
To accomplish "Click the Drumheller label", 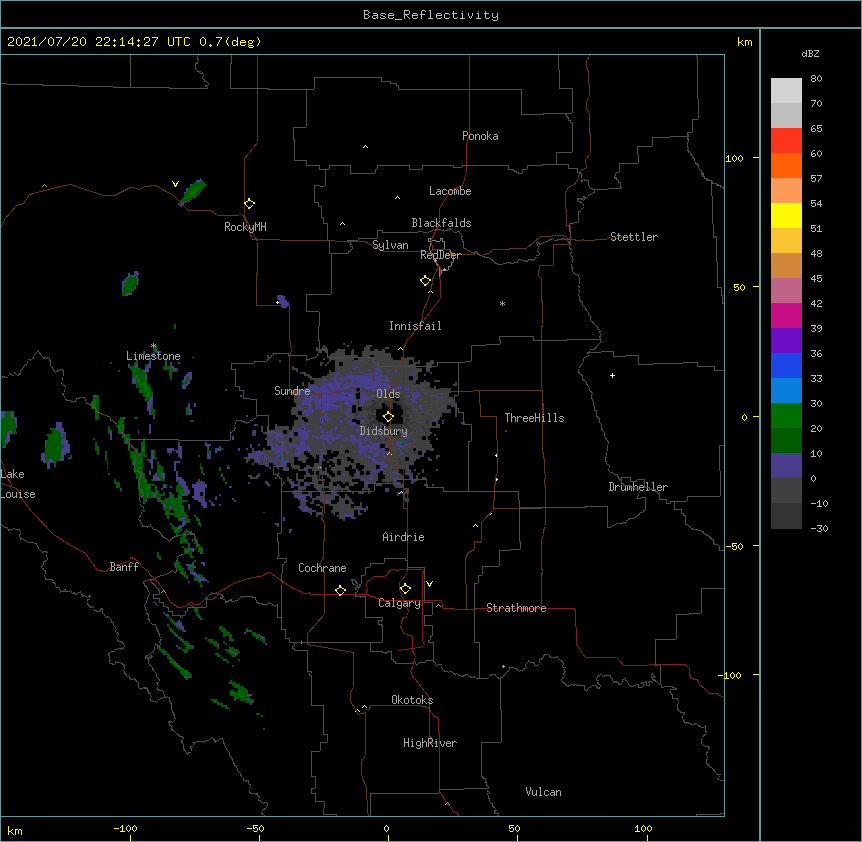I will click(638, 487).
